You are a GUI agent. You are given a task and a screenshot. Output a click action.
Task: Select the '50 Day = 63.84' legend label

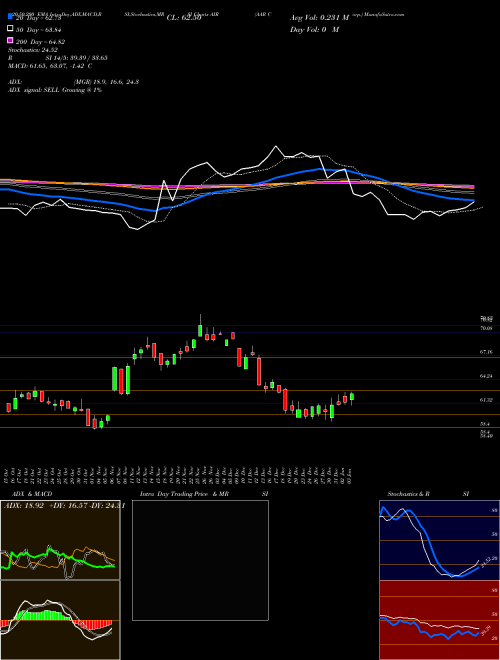coord(39,30)
